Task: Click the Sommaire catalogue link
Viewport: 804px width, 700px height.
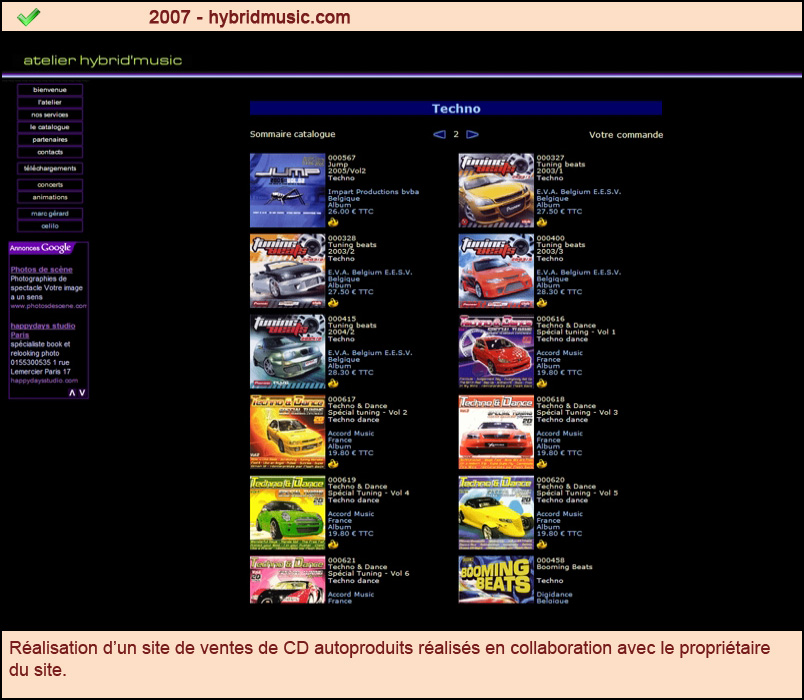Action: [x=292, y=134]
